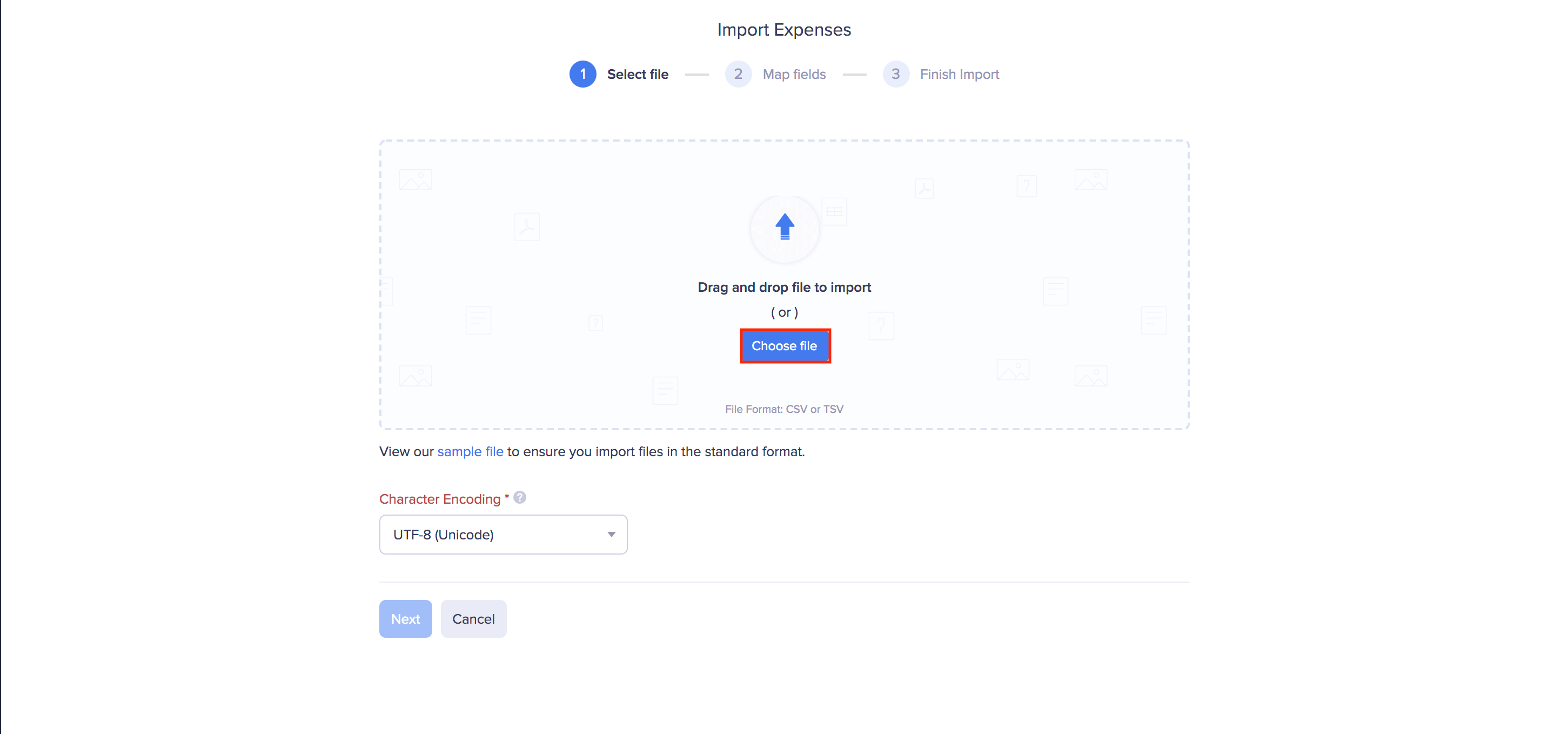
Task: Click the blue upload arrow icon
Action: point(785,226)
